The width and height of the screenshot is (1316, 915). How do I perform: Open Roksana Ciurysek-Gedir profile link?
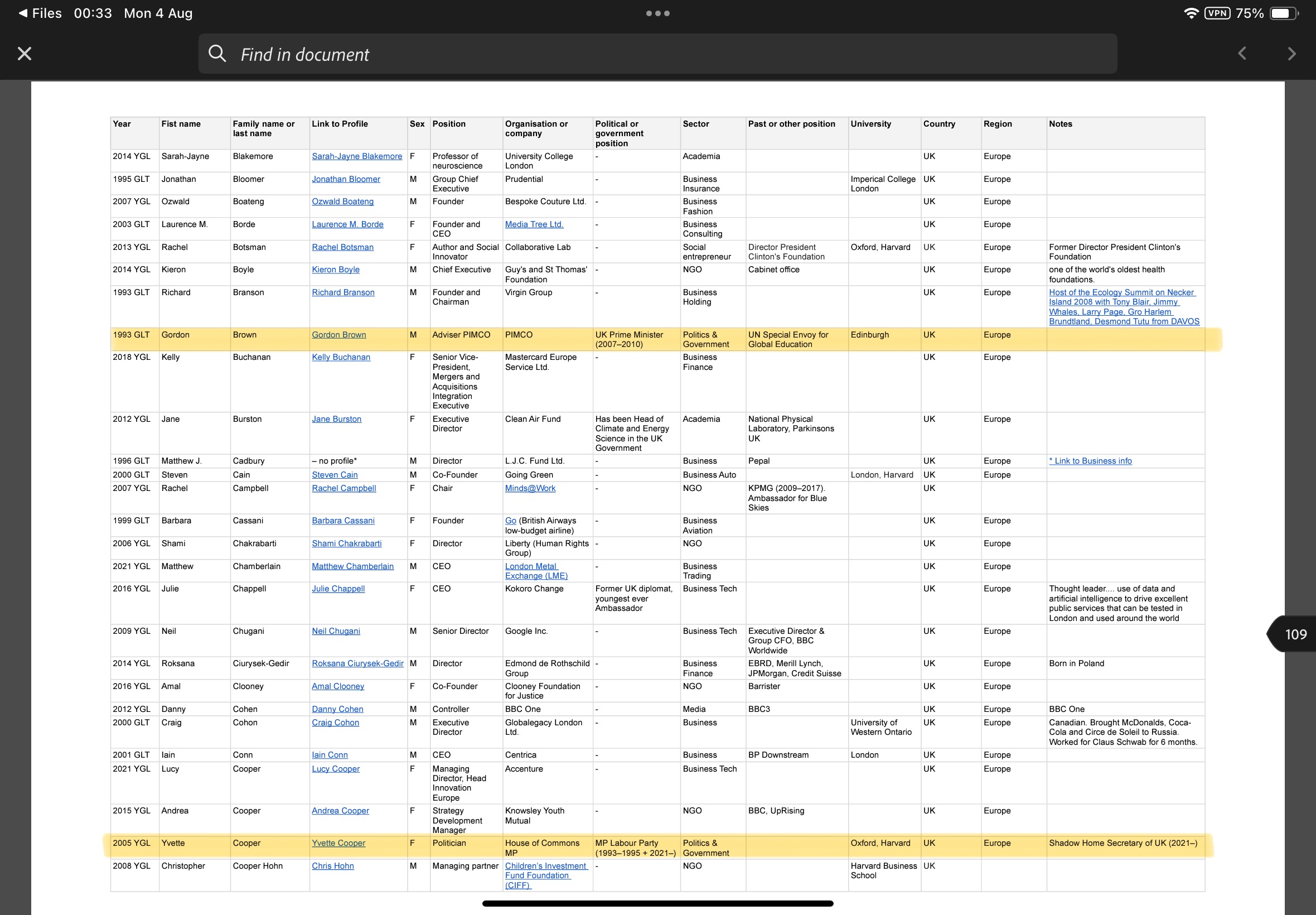[357, 663]
